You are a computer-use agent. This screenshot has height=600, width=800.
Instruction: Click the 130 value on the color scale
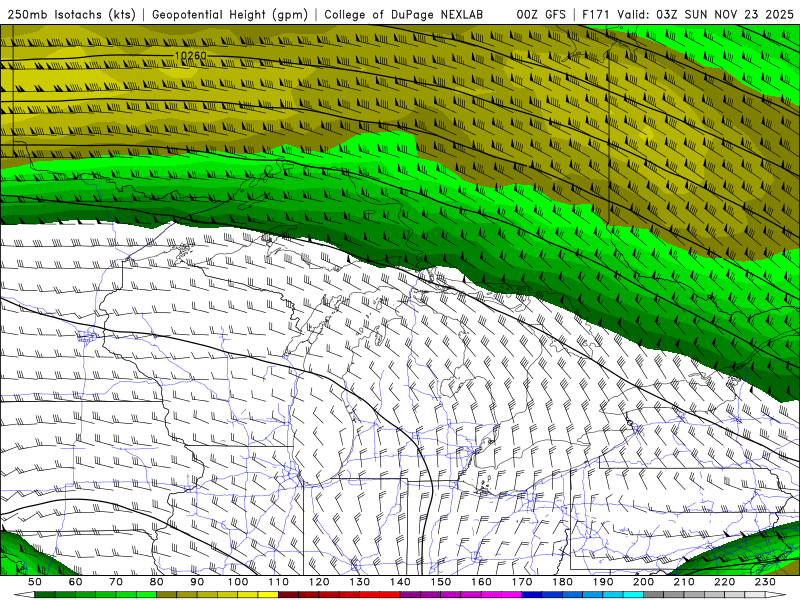360,582
